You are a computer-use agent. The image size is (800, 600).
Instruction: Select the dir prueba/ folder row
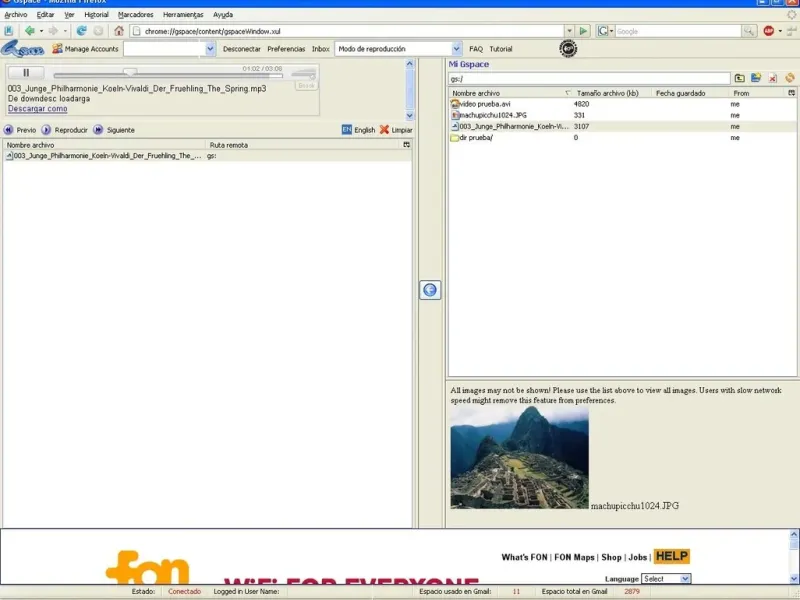pos(622,138)
